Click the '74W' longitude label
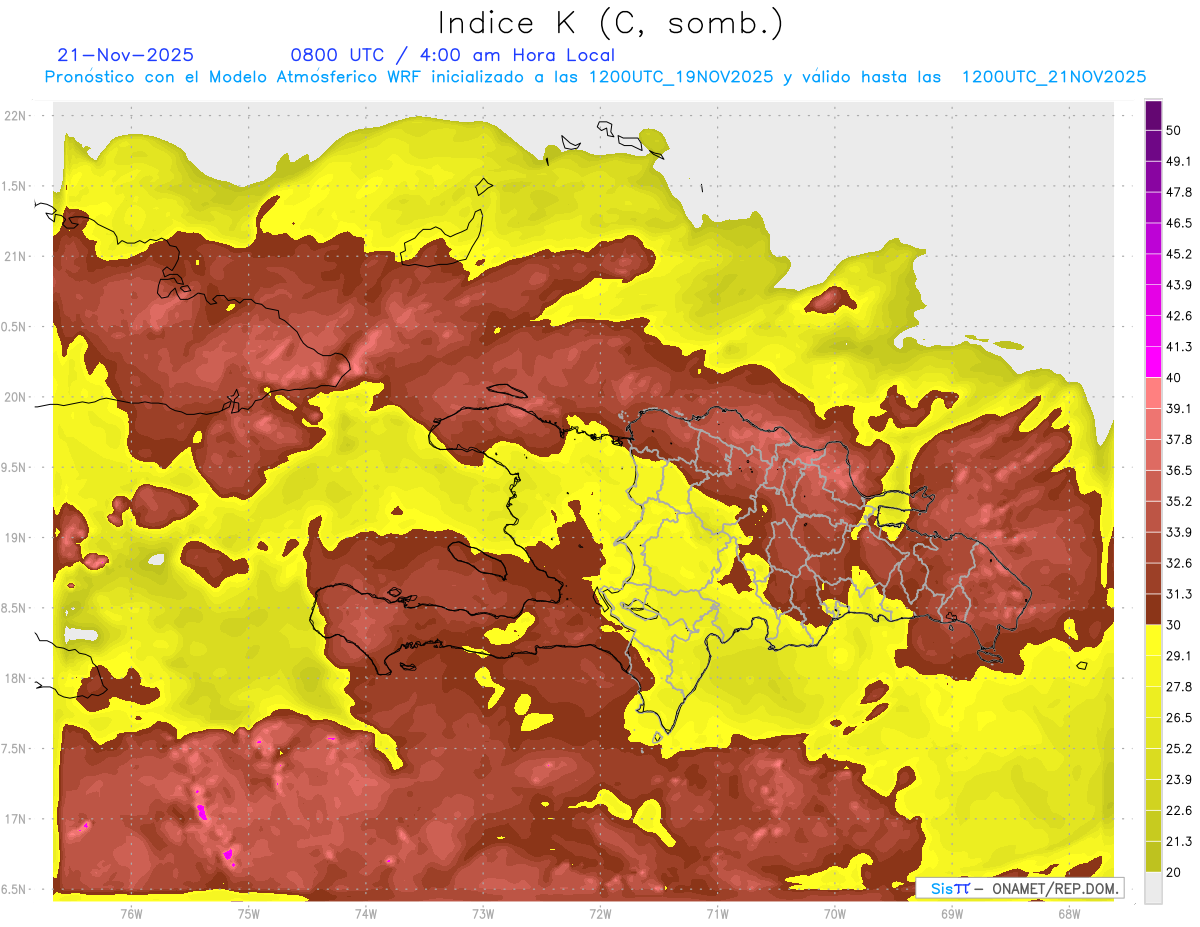The image size is (1200, 927). 365,914
